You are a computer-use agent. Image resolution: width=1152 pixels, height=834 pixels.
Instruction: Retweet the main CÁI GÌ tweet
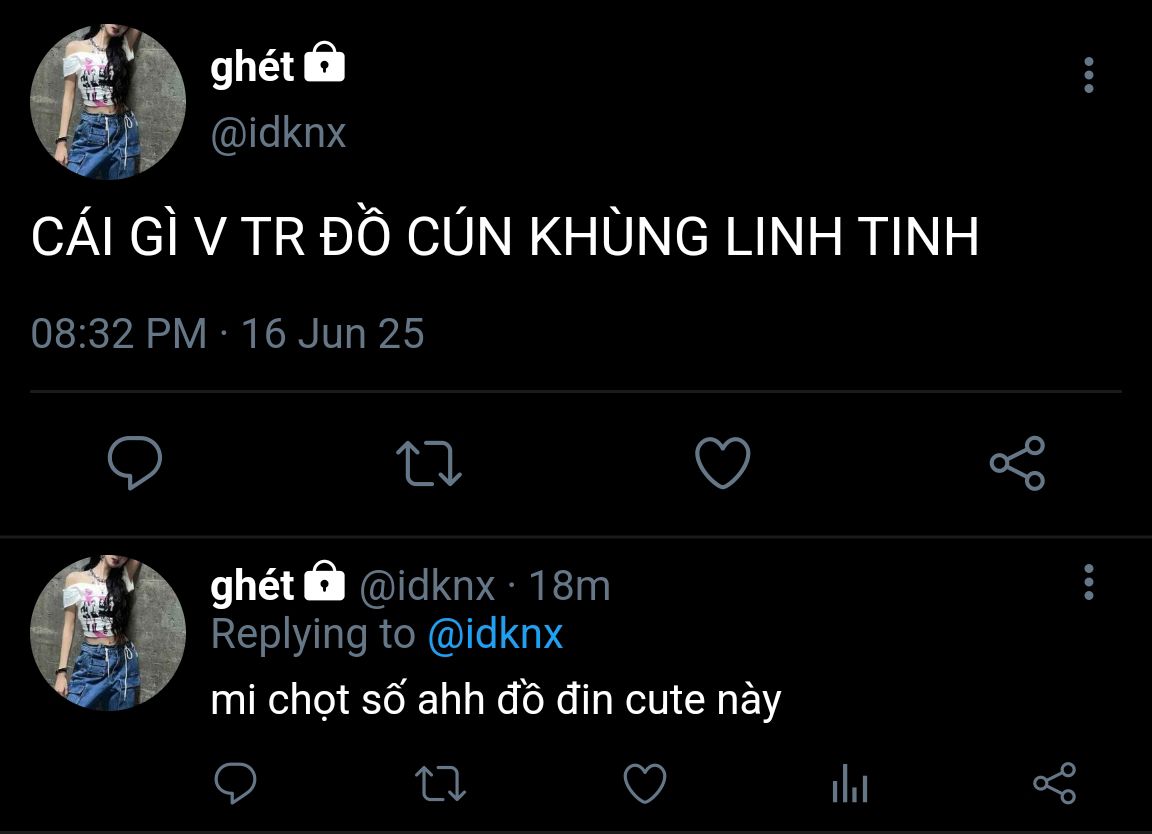(429, 463)
